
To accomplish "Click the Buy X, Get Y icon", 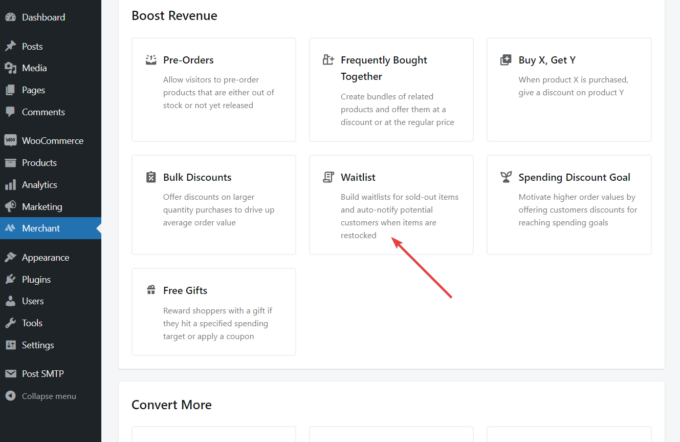I will point(506,60).
